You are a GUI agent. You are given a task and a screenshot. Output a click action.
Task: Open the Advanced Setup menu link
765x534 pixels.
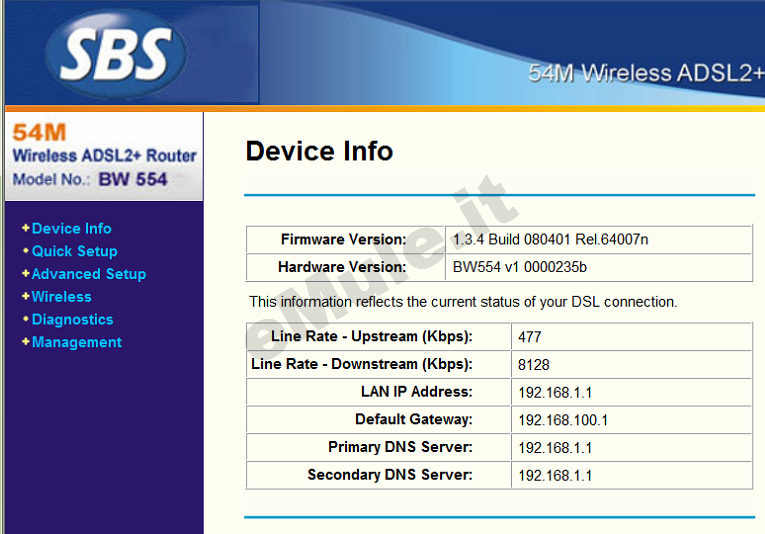[89, 274]
